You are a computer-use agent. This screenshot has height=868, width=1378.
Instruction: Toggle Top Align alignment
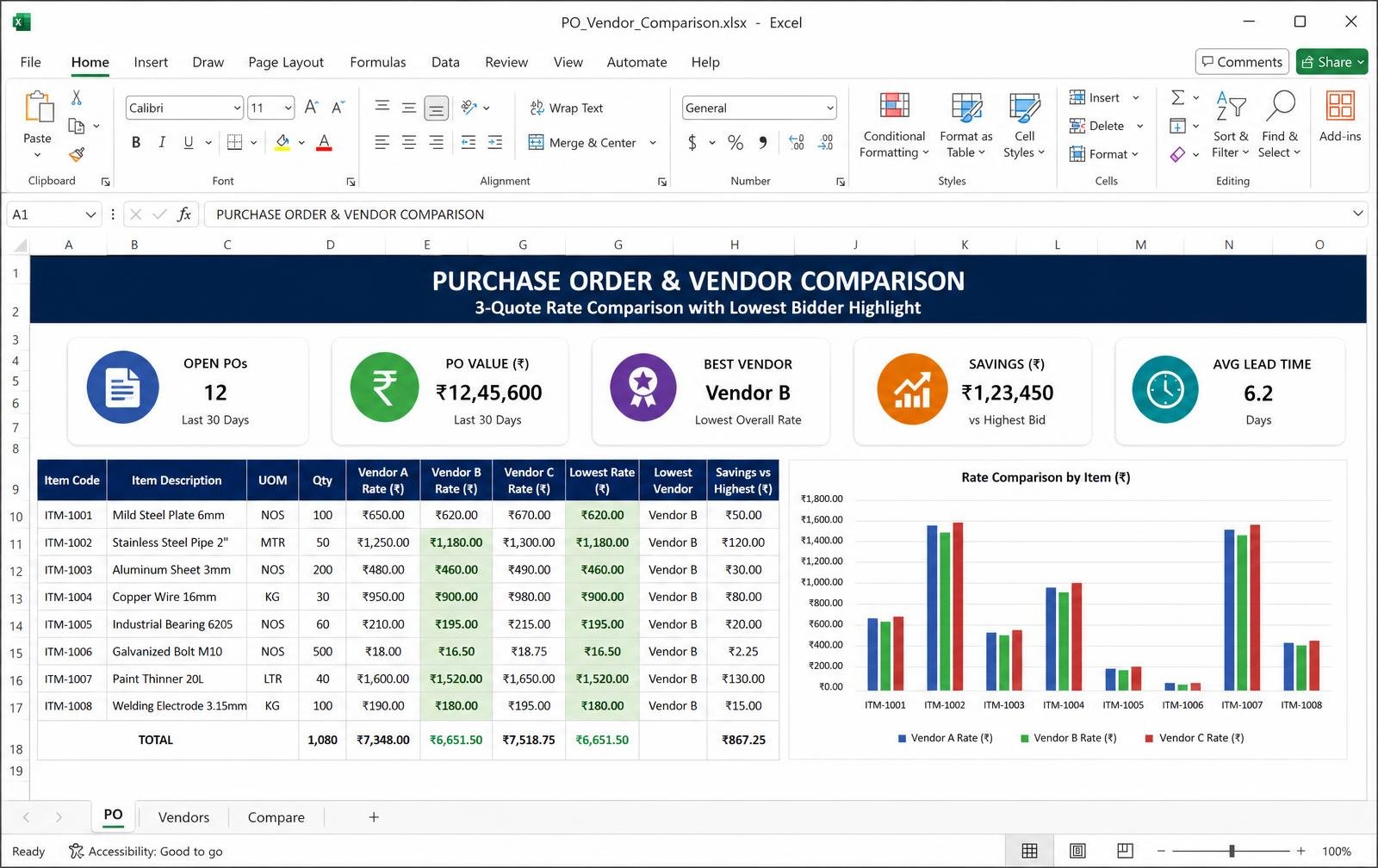[382, 108]
